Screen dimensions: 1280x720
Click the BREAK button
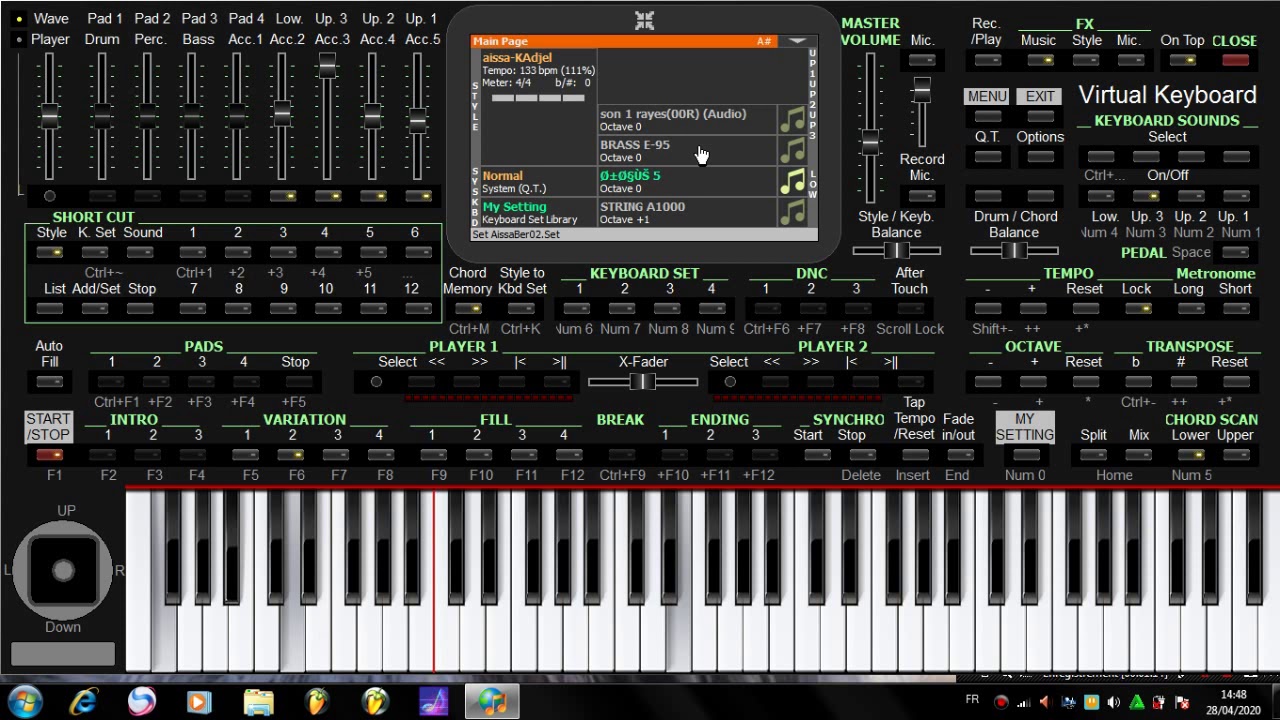[620, 455]
